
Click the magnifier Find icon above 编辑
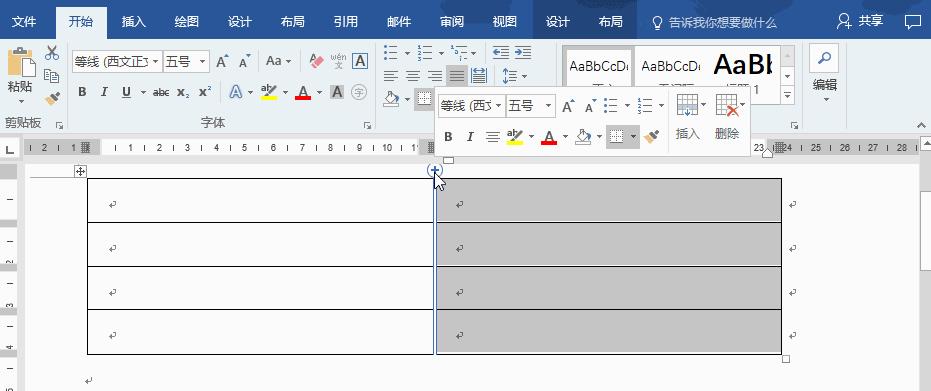824,58
